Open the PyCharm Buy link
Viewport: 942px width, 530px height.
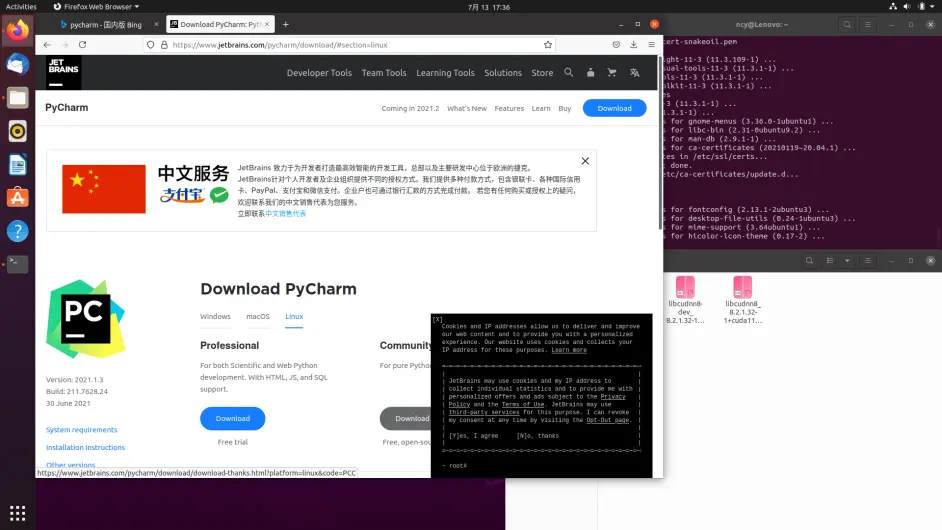pyautogui.click(x=565, y=108)
